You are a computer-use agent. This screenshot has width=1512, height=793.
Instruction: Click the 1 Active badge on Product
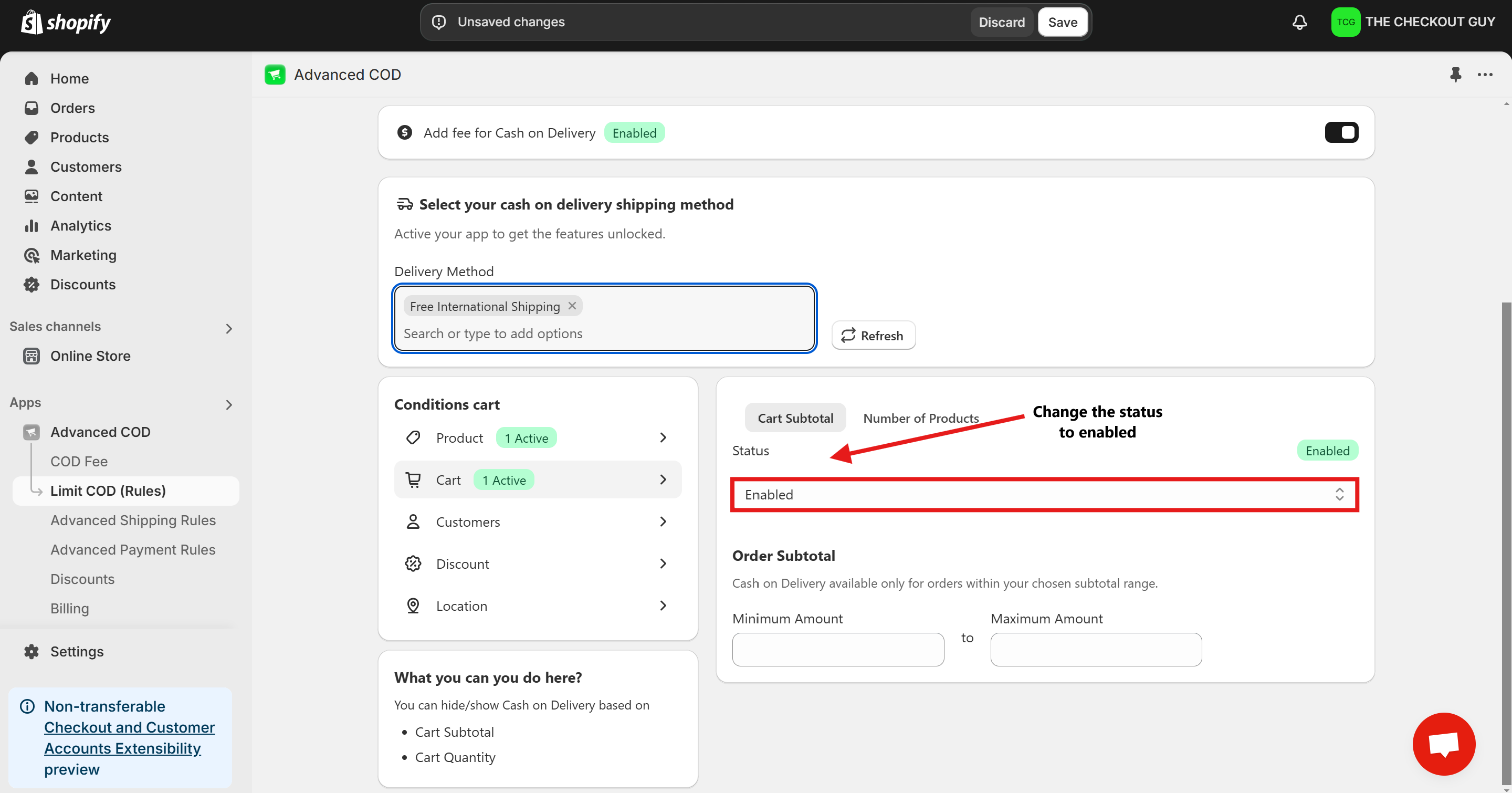pyautogui.click(x=526, y=438)
